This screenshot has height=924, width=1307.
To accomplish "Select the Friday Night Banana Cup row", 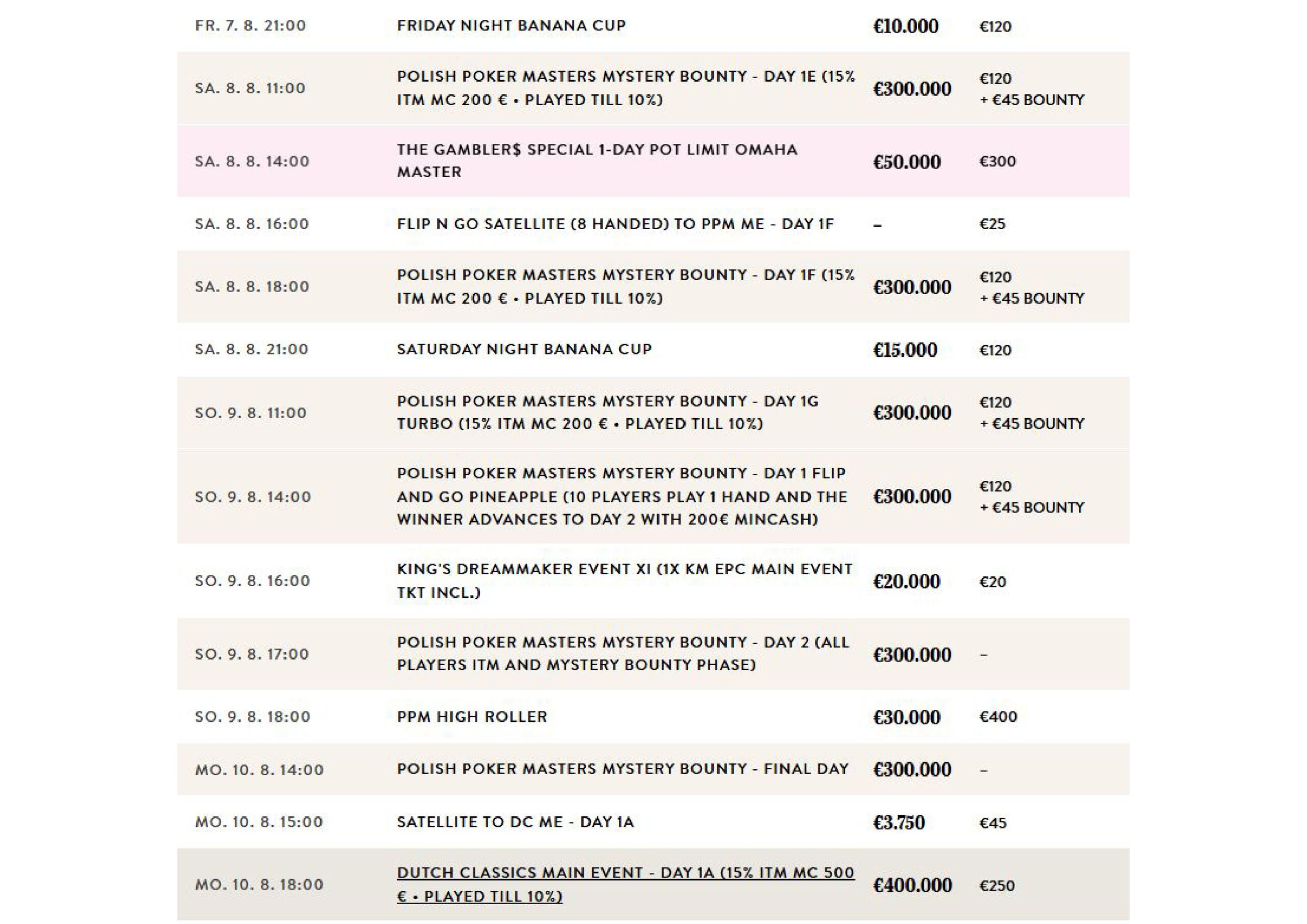I will (653, 26).
